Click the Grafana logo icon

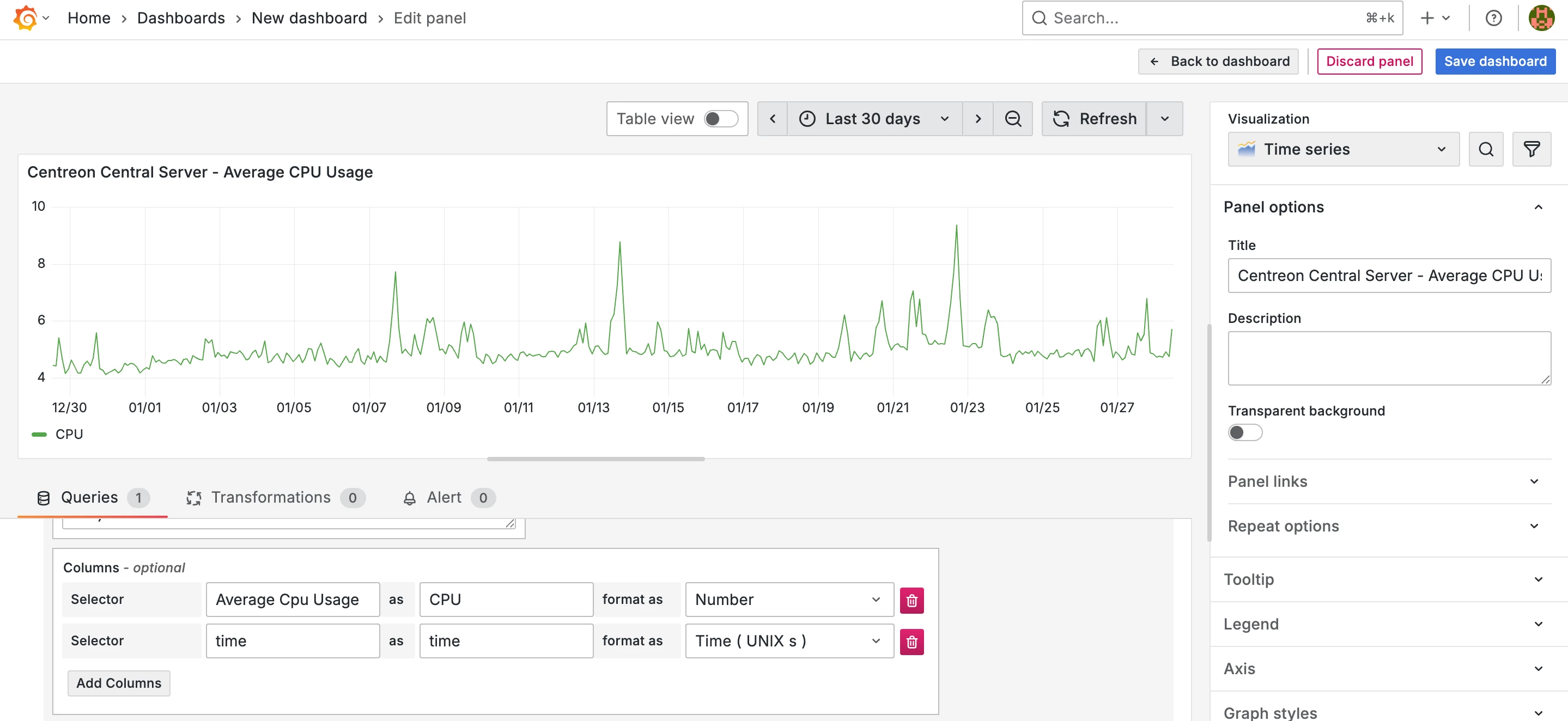pyautogui.click(x=26, y=17)
